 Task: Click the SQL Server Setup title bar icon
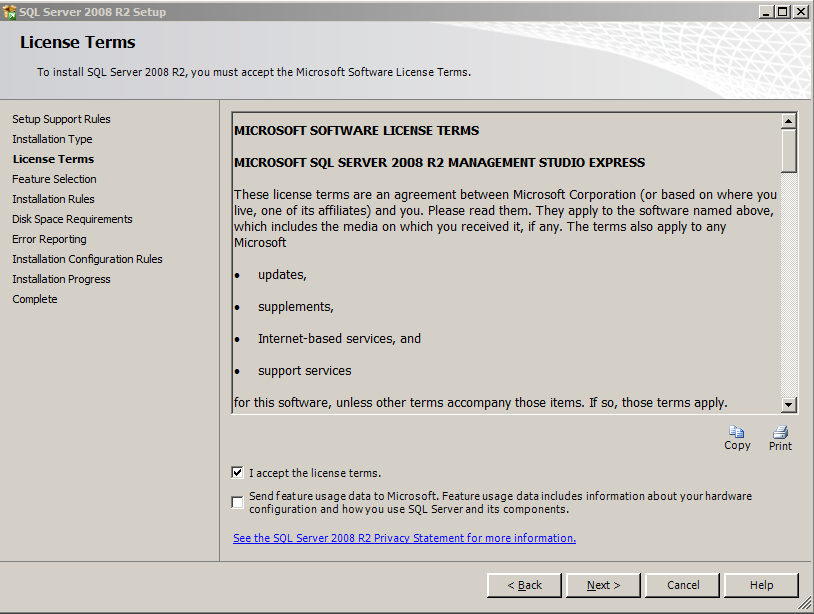click(x=9, y=11)
